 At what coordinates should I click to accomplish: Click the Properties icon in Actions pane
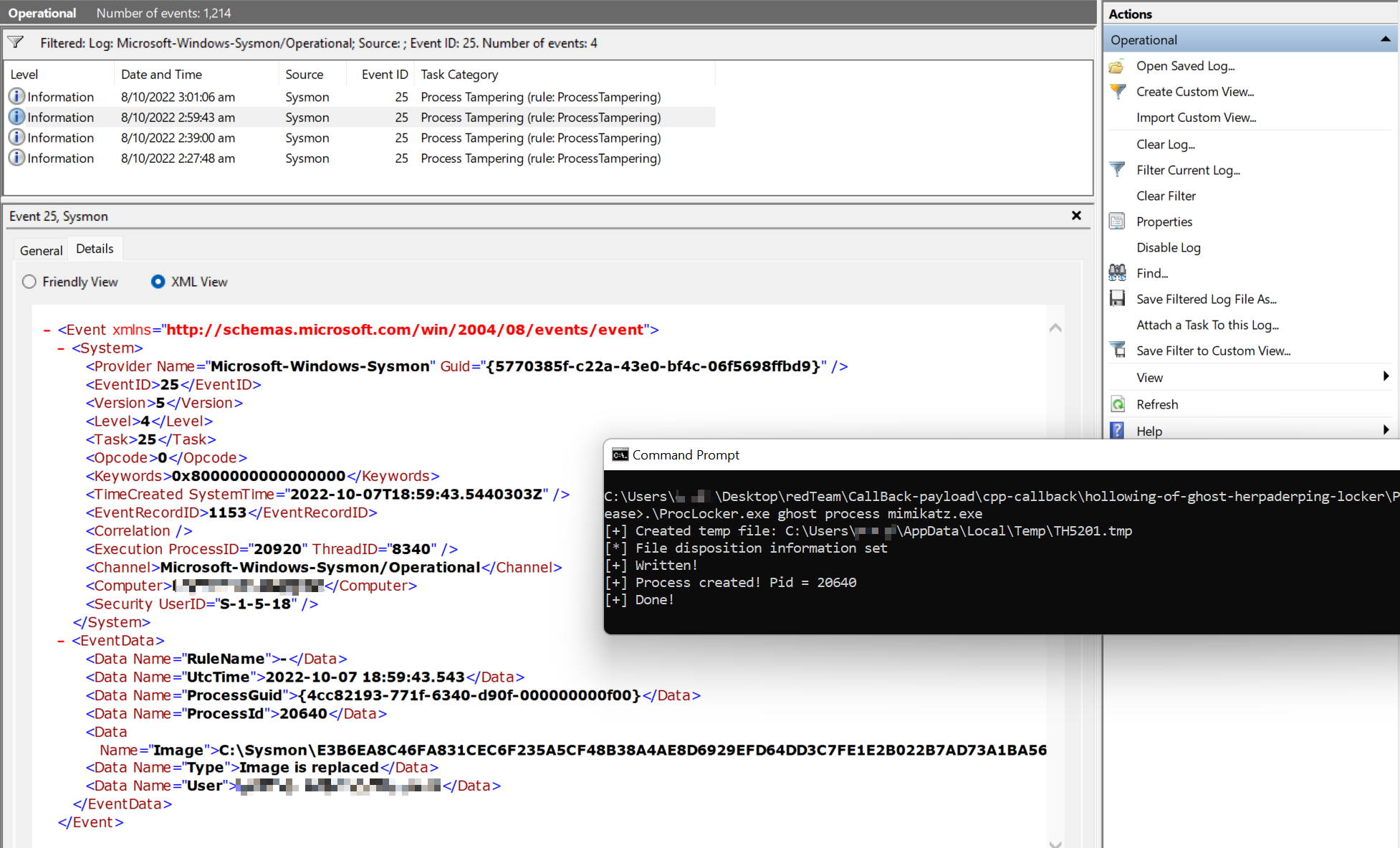coord(1117,221)
